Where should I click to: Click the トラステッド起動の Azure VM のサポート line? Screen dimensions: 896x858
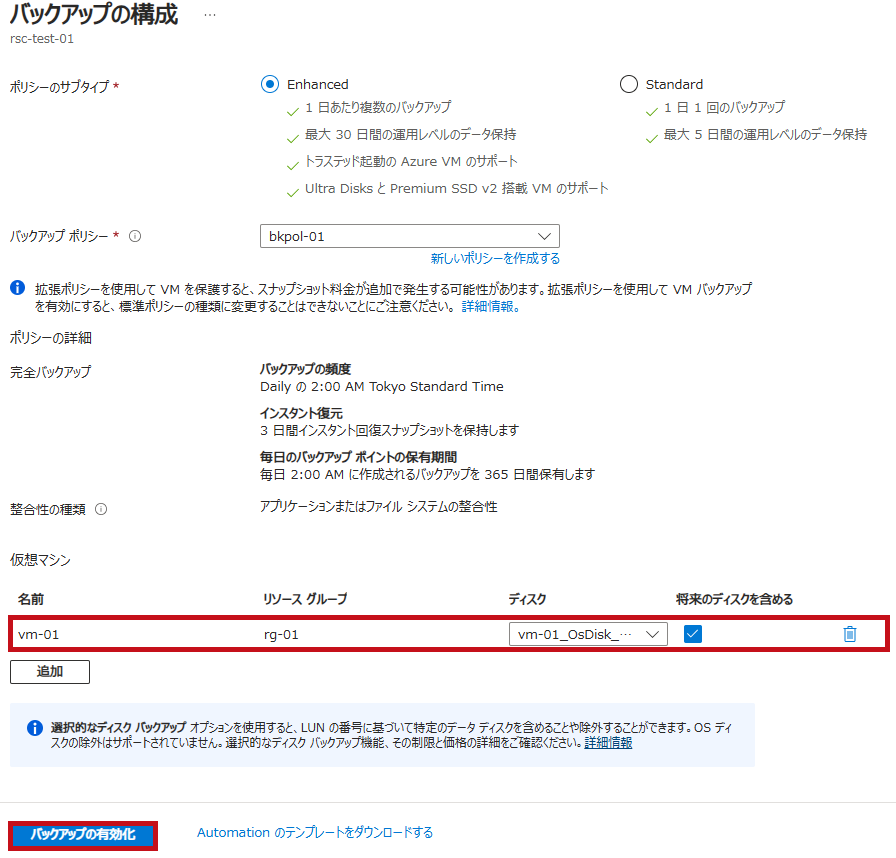click(x=411, y=162)
